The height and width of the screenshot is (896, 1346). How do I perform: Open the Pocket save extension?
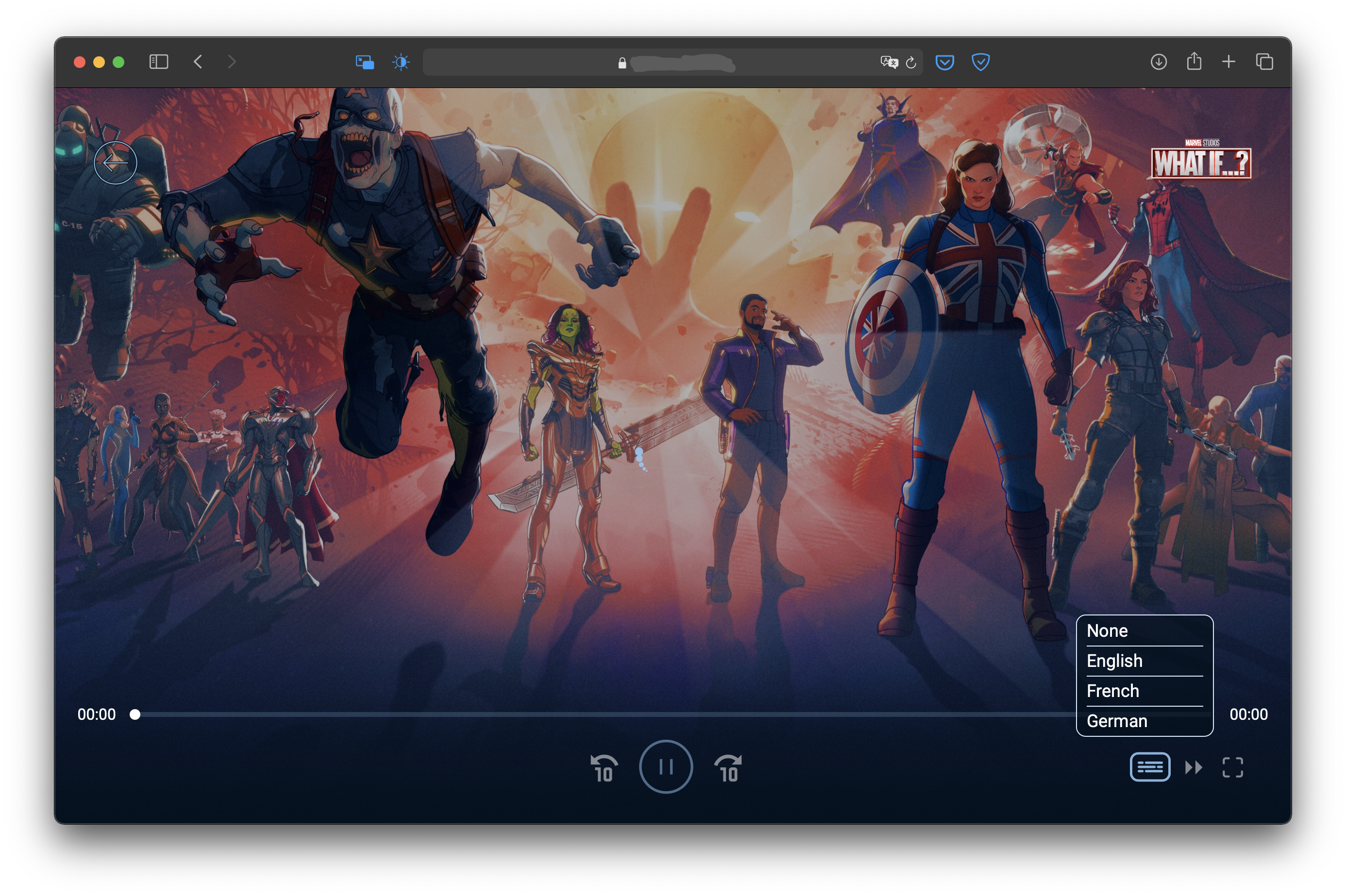944,62
